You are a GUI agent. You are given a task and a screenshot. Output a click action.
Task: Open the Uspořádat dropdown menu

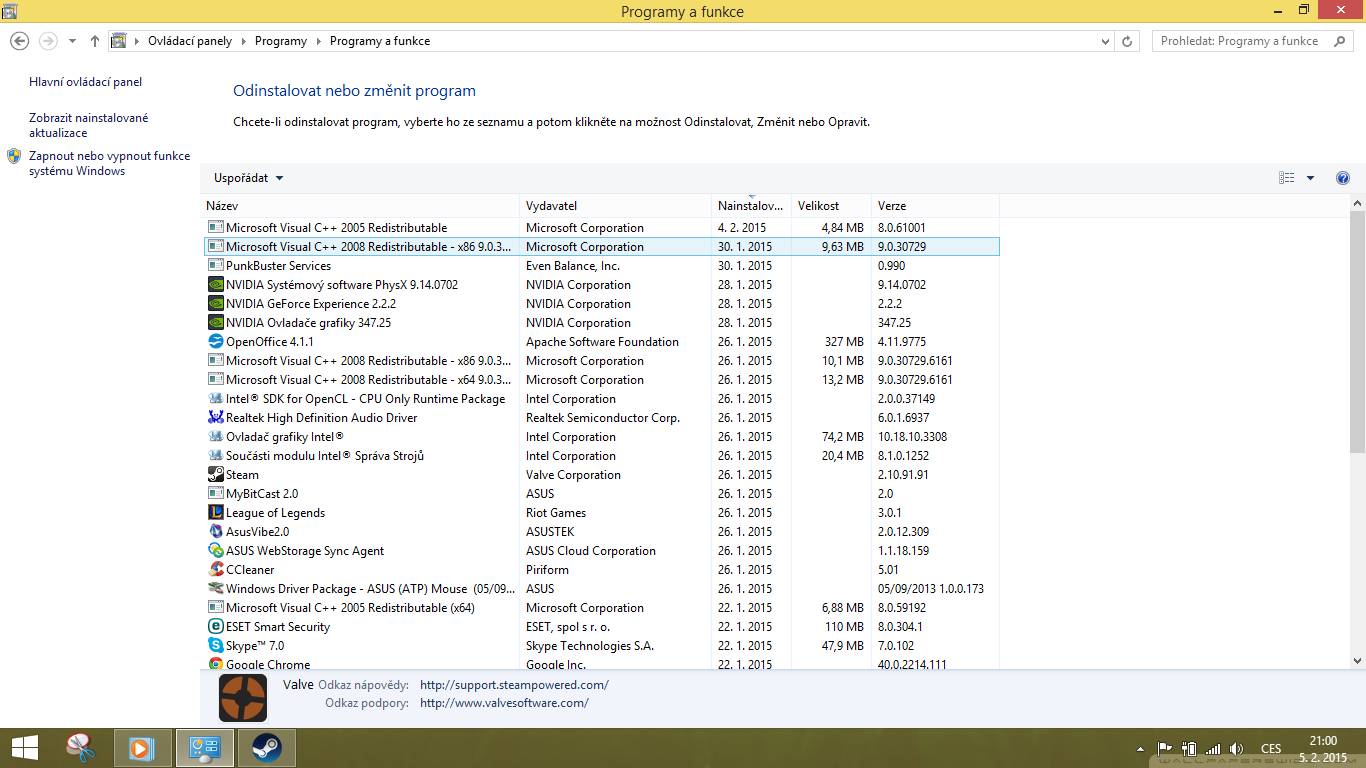pos(249,178)
